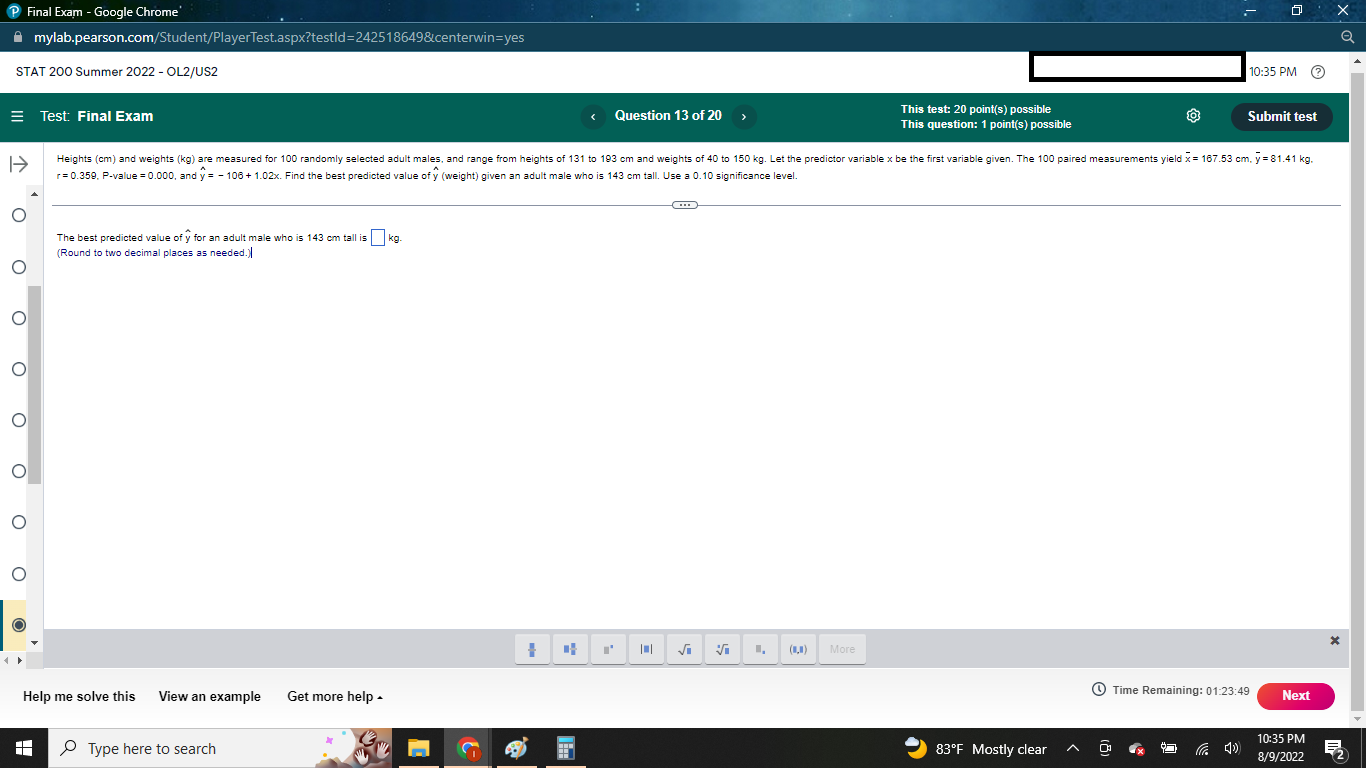The image size is (1366, 768).
Task: Insert a fraction template from the math palette
Action: [532, 649]
